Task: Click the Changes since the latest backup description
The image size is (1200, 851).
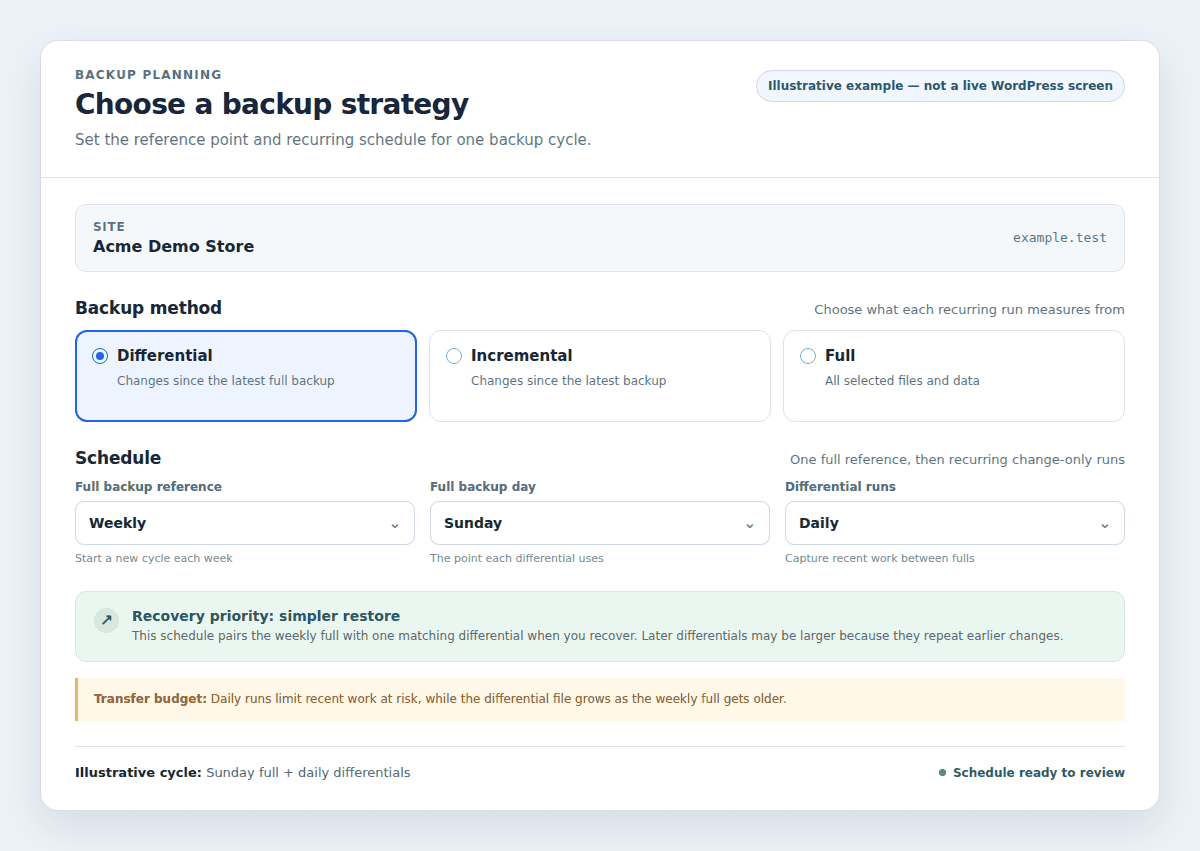Action: pos(568,381)
